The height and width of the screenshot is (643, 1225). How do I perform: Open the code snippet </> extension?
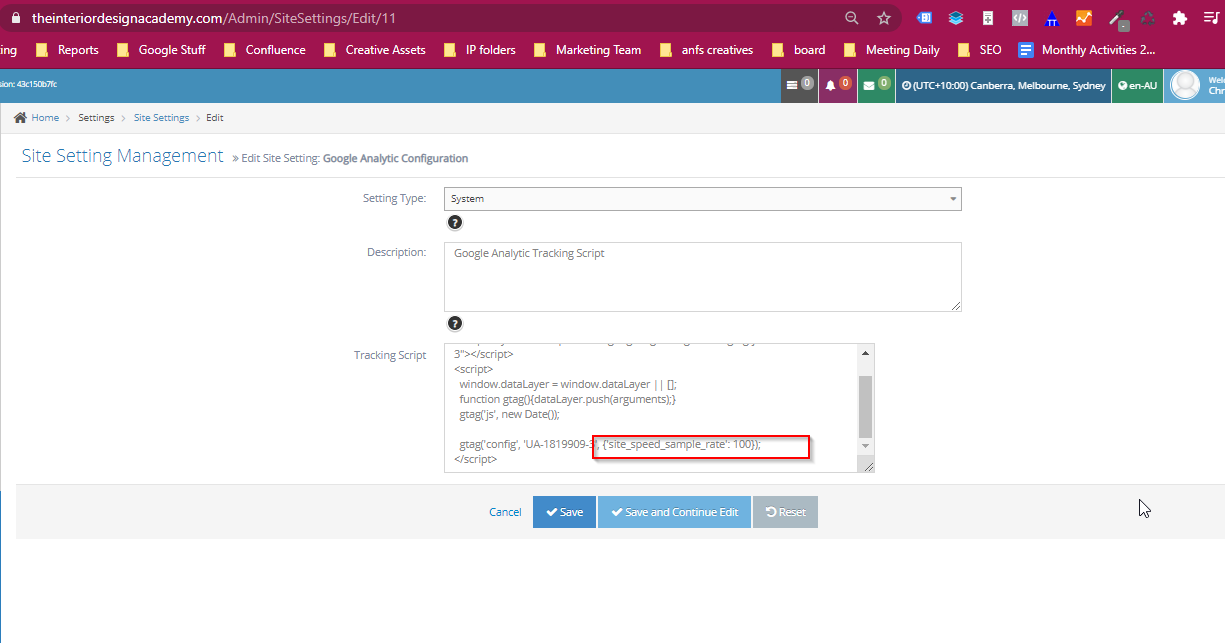(x=1018, y=17)
